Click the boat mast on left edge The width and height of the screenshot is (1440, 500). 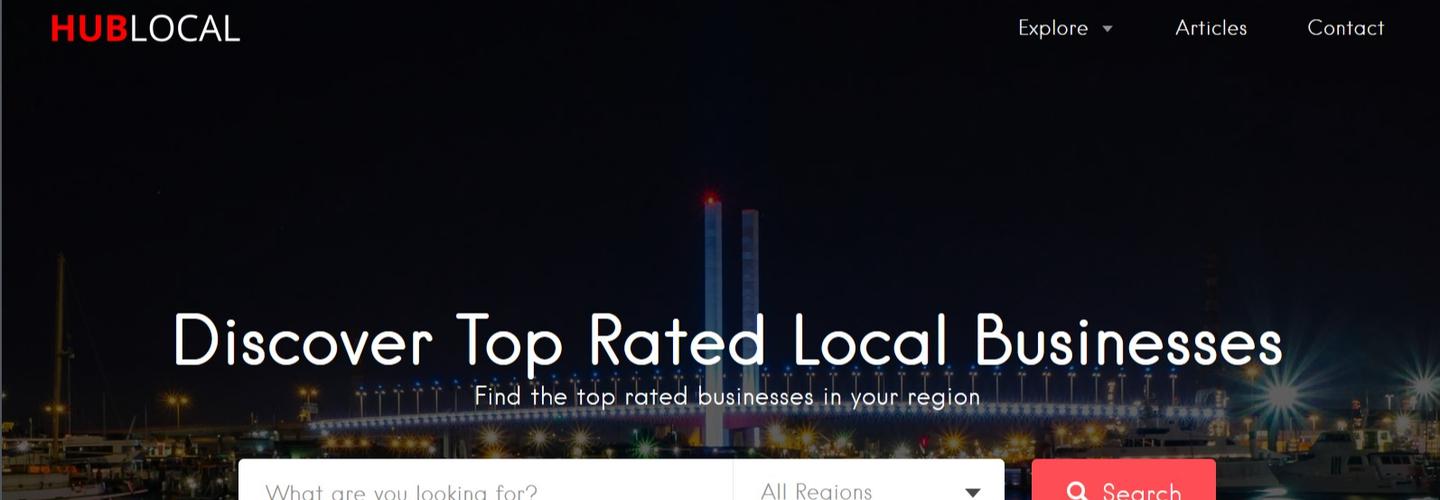tap(60, 350)
